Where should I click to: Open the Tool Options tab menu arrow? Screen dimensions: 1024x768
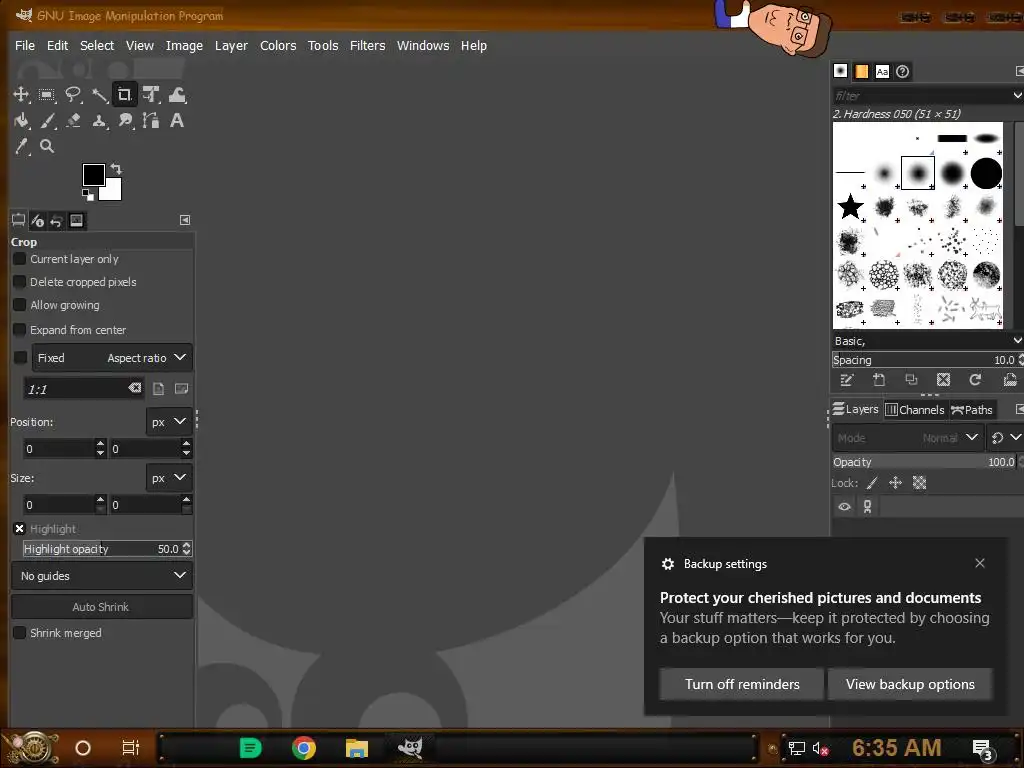185,220
